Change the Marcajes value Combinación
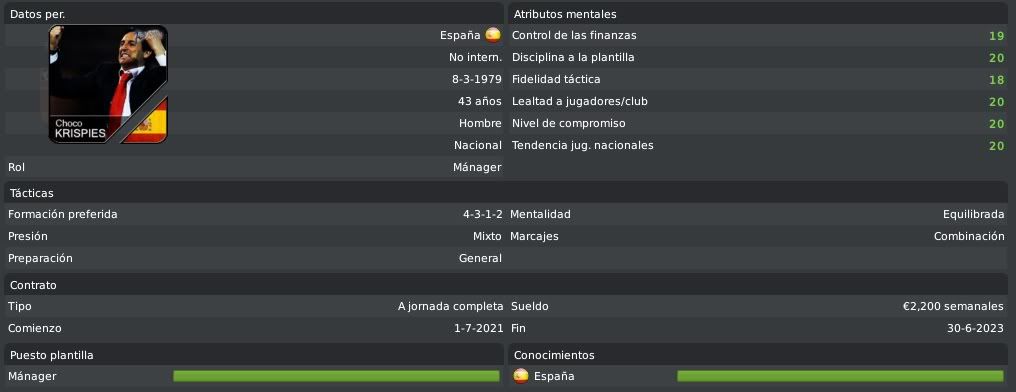Screen dimensions: 1016x392 point(969,236)
